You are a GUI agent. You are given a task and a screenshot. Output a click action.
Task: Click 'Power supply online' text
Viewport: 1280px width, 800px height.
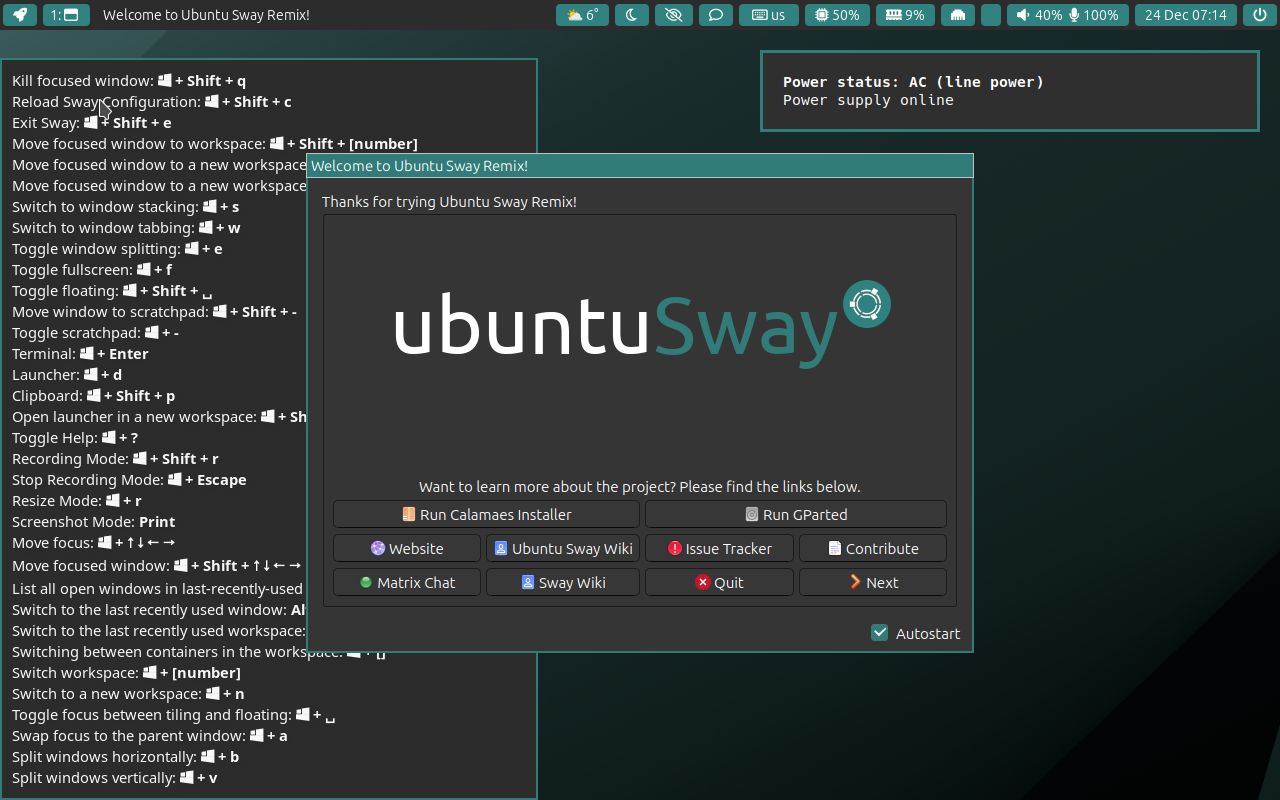point(868,100)
